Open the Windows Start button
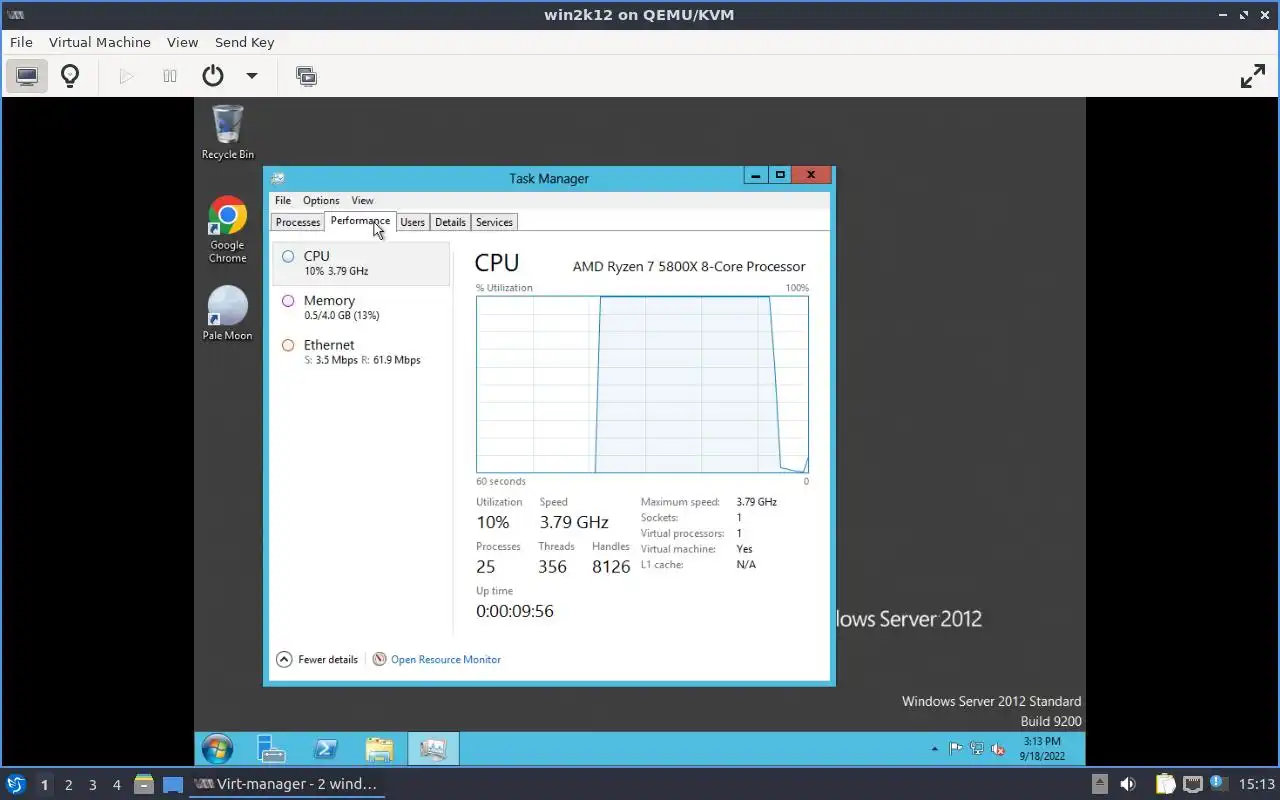1280x800 pixels. pyautogui.click(x=217, y=748)
